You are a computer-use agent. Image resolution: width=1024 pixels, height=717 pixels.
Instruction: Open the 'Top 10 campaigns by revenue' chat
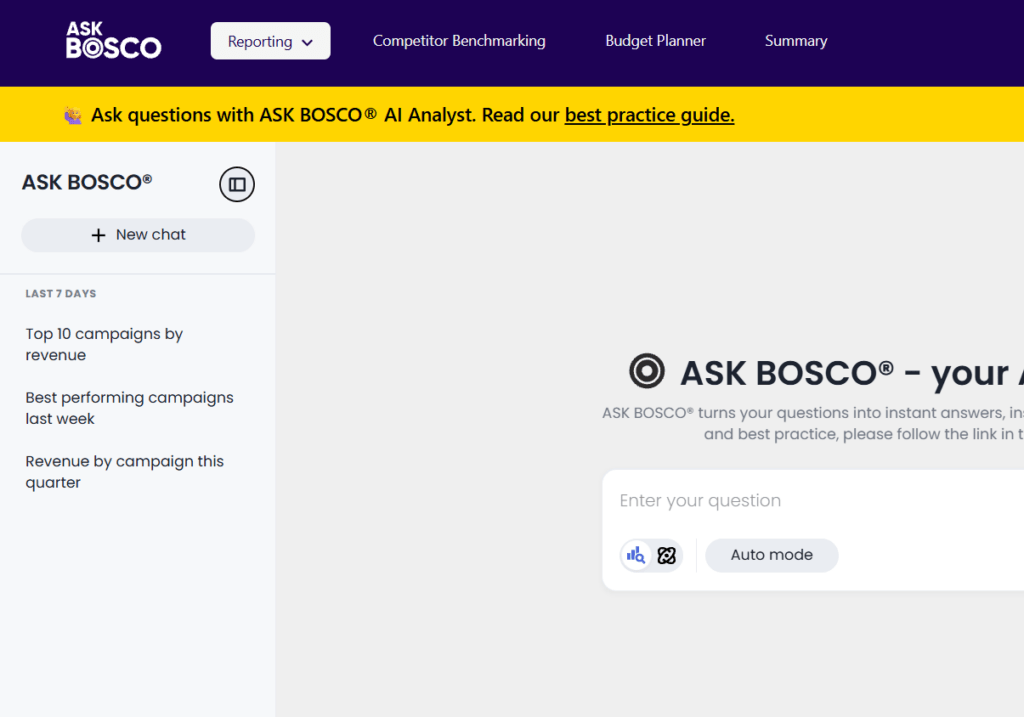pyautogui.click(x=104, y=344)
